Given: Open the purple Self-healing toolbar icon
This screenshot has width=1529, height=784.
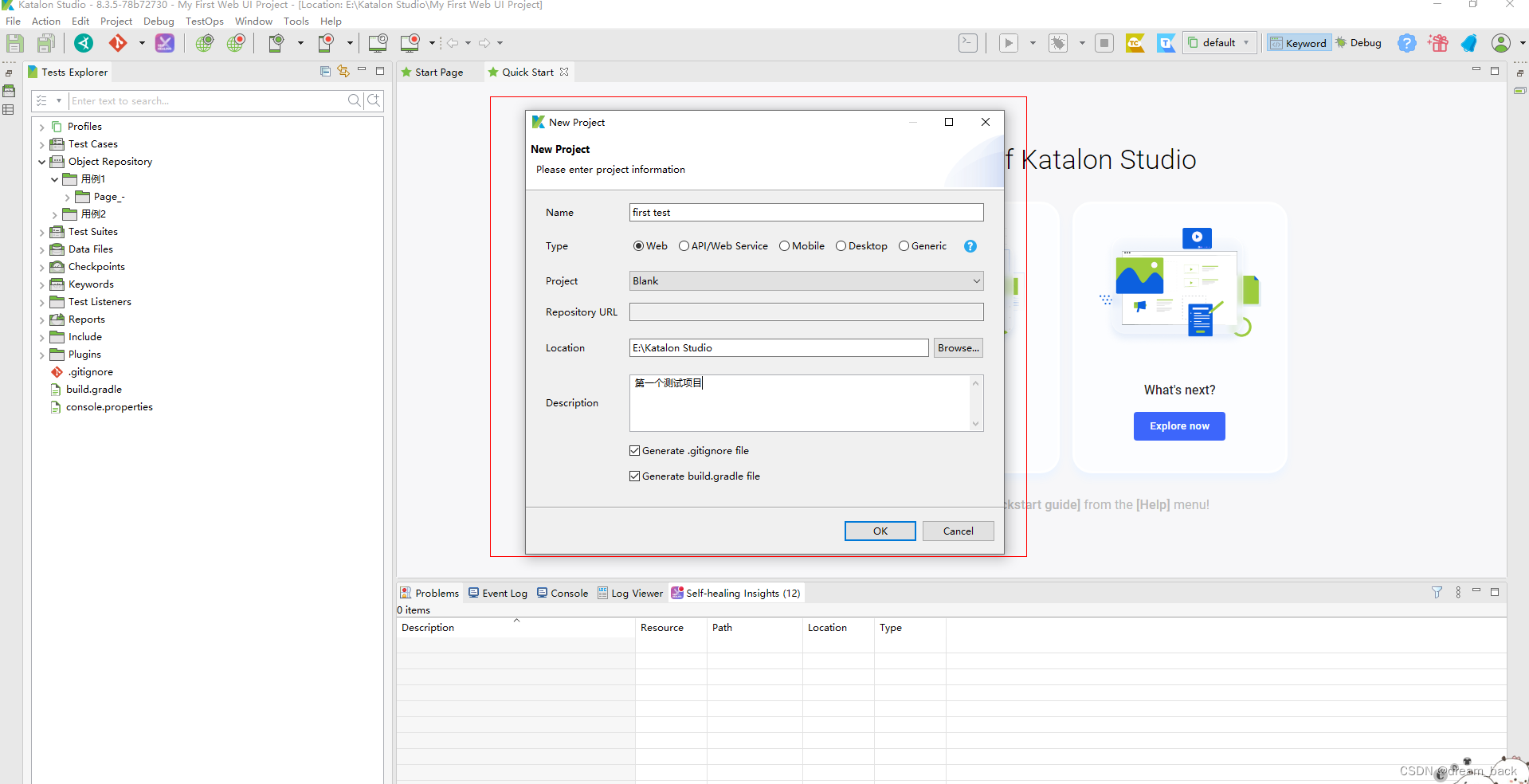Looking at the screenshot, I should 165,43.
